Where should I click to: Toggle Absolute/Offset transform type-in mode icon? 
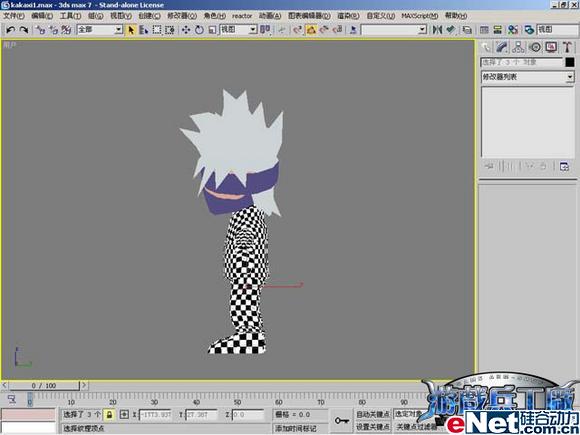click(x=124, y=414)
